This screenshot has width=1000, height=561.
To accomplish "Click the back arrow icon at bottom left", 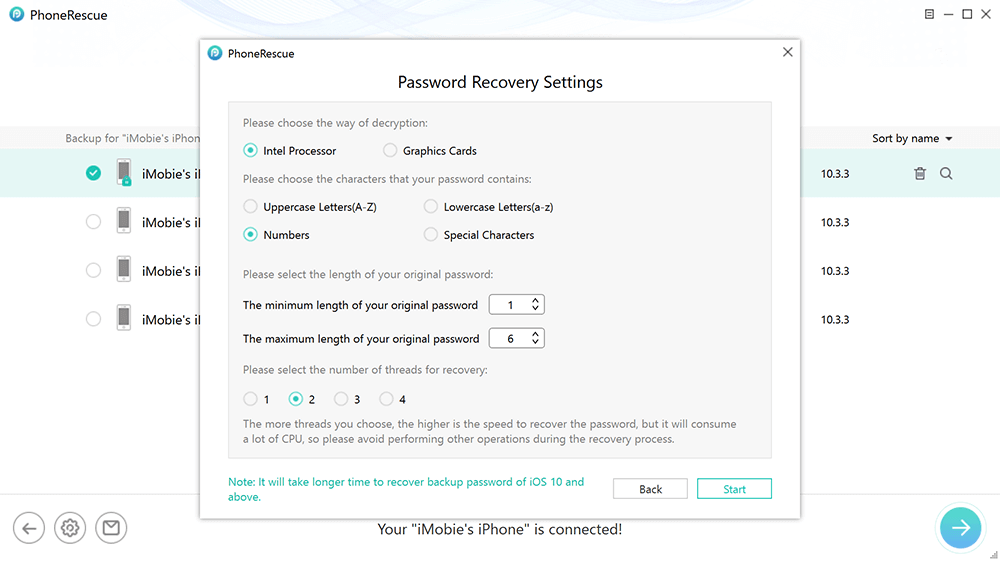I will [x=29, y=528].
